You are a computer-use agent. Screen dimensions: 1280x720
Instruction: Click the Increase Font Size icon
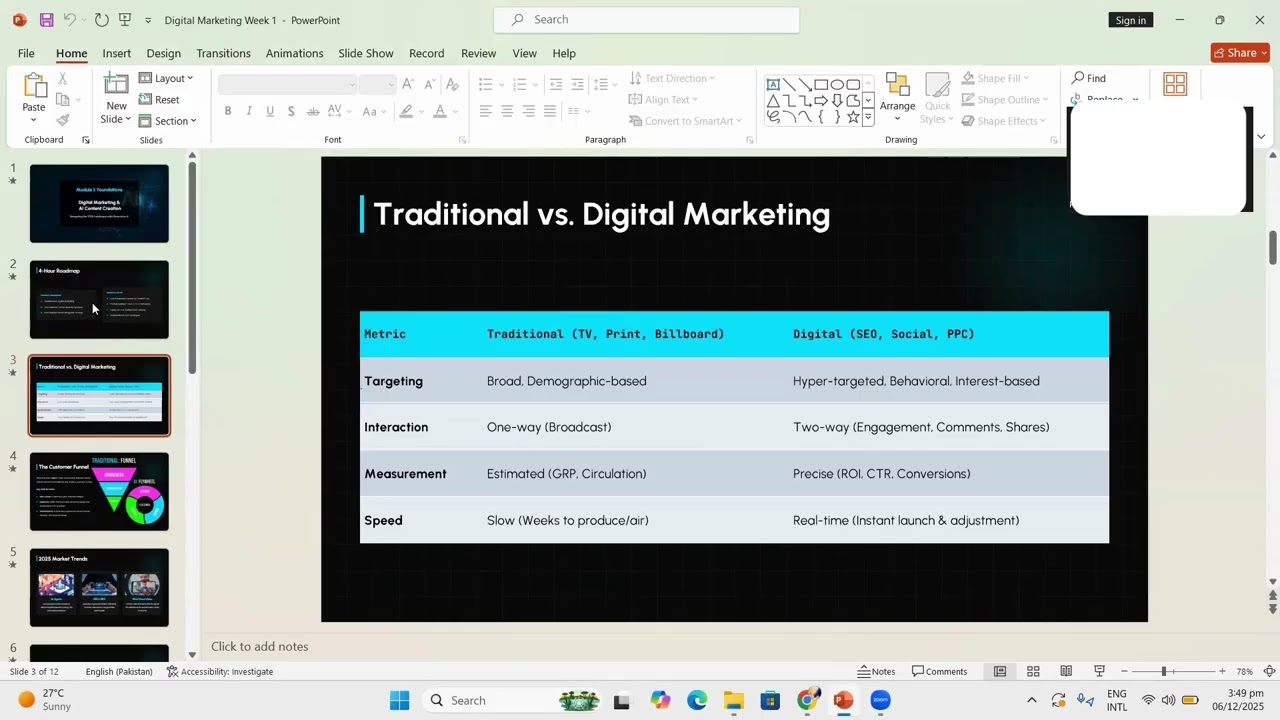click(408, 84)
